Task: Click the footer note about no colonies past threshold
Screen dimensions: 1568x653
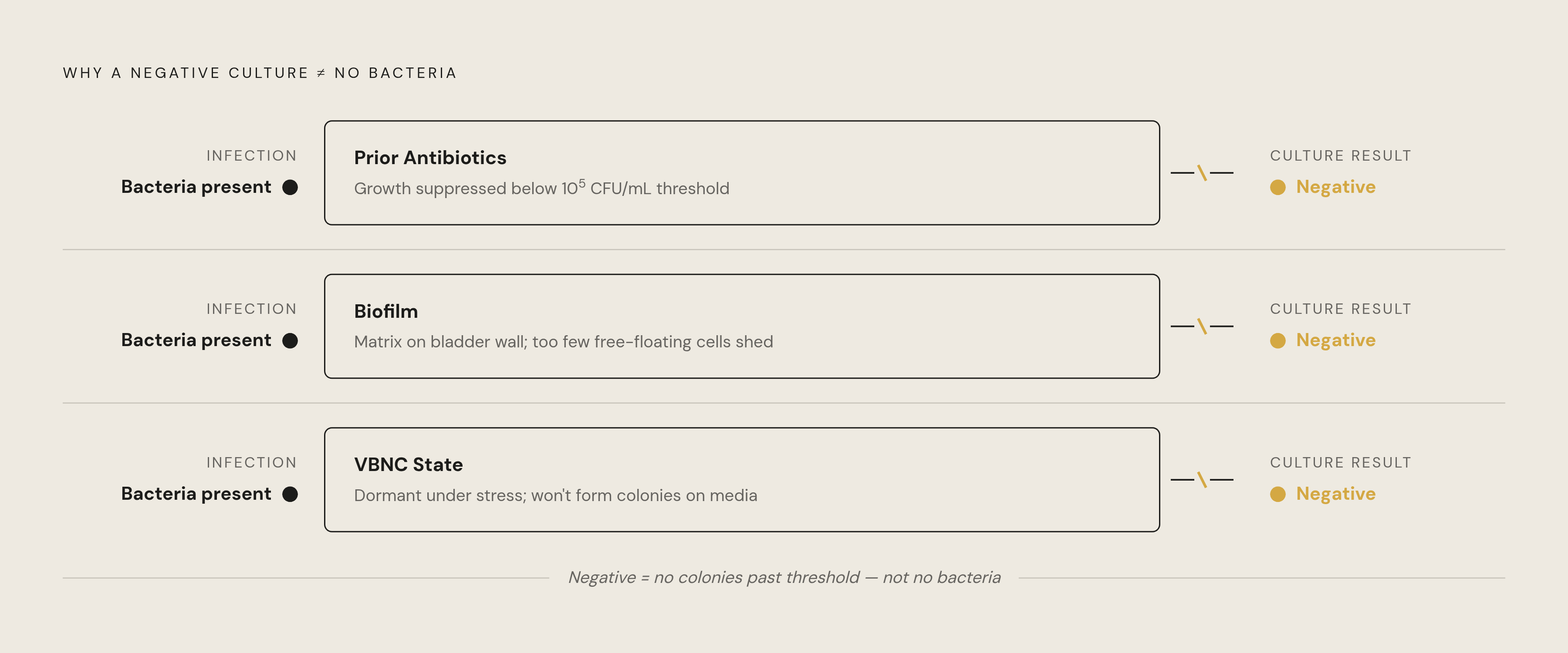Action: point(784,577)
